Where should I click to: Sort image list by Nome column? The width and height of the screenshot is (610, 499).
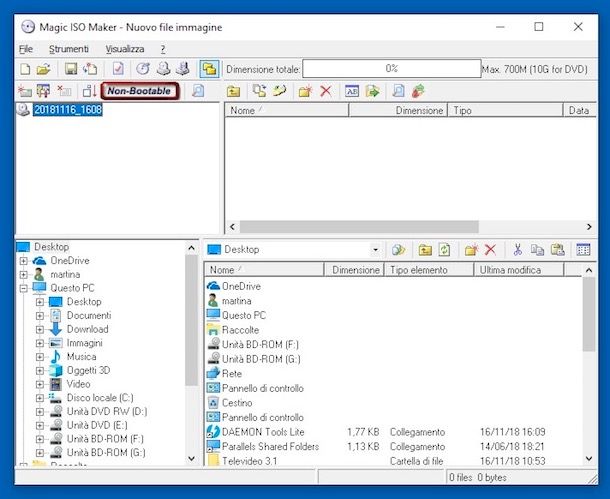click(286, 110)
